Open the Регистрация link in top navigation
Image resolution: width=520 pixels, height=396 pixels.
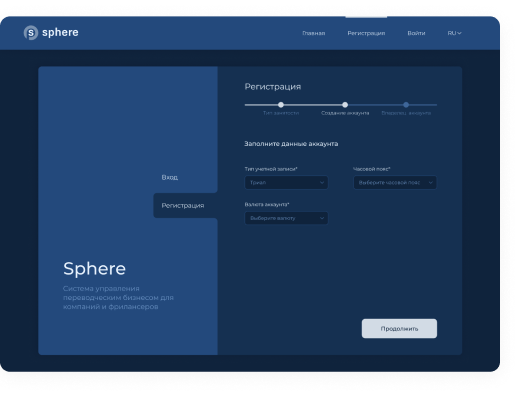click(x=366, y=33)
